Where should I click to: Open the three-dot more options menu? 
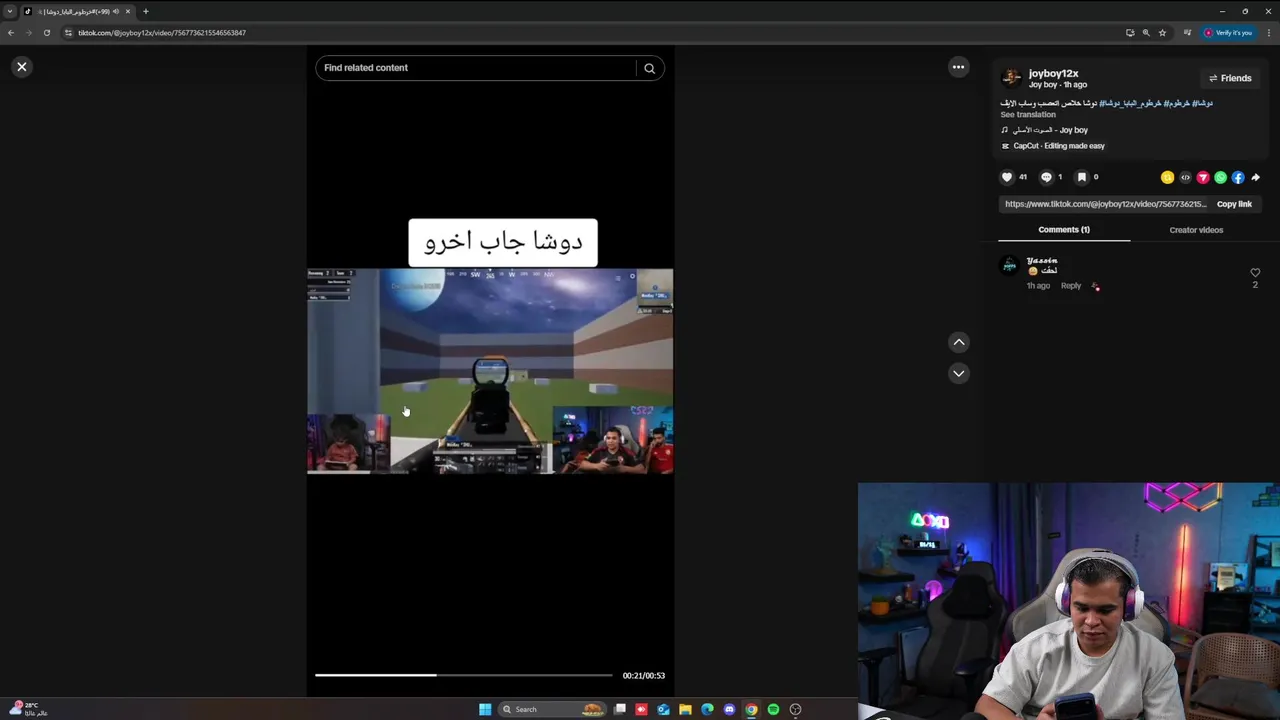(x=958, y=67)
